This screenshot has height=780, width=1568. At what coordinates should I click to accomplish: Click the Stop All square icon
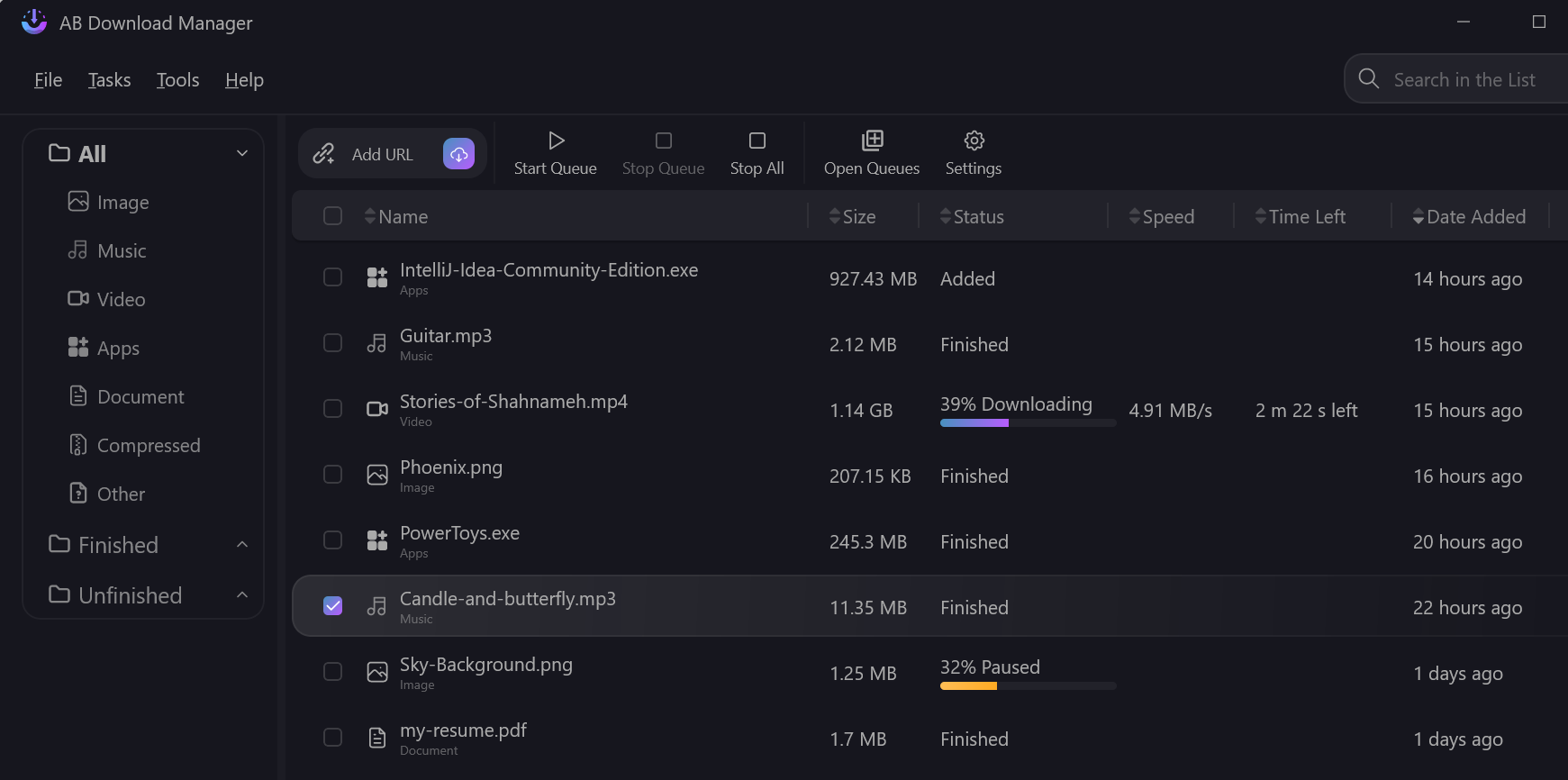757,141
